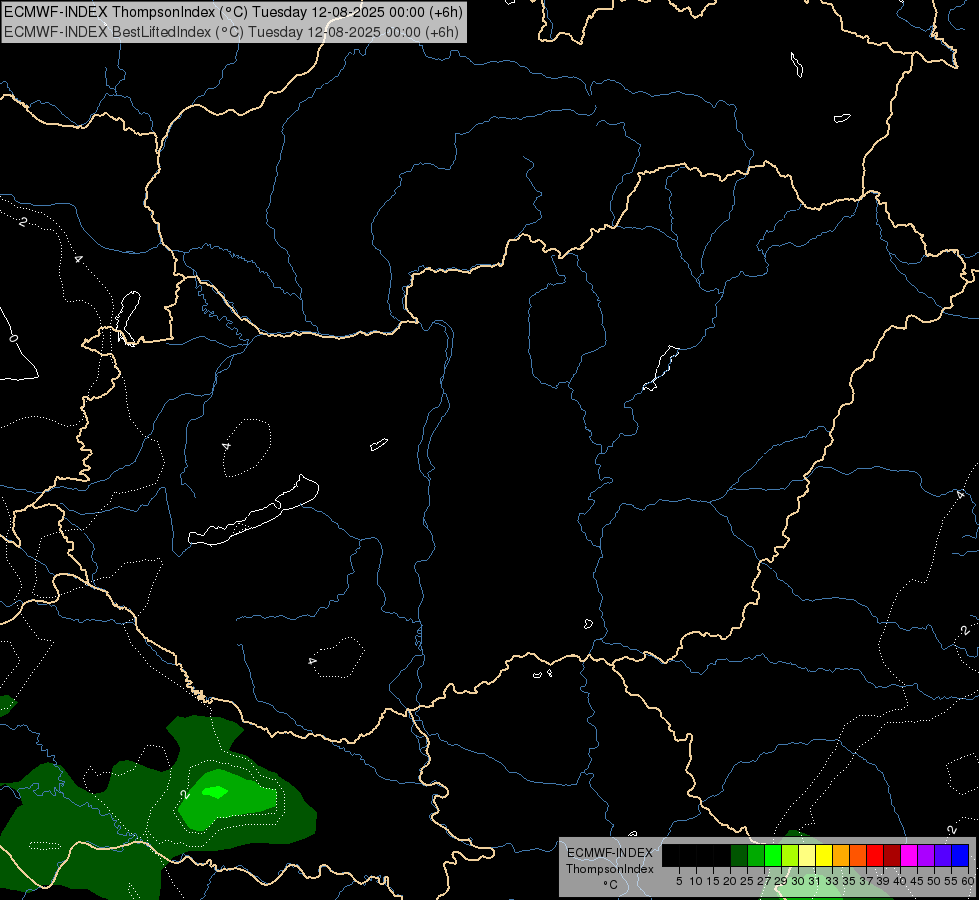
Task: Click the dark green 20-25 legend swatch
Action: (739, 855)
